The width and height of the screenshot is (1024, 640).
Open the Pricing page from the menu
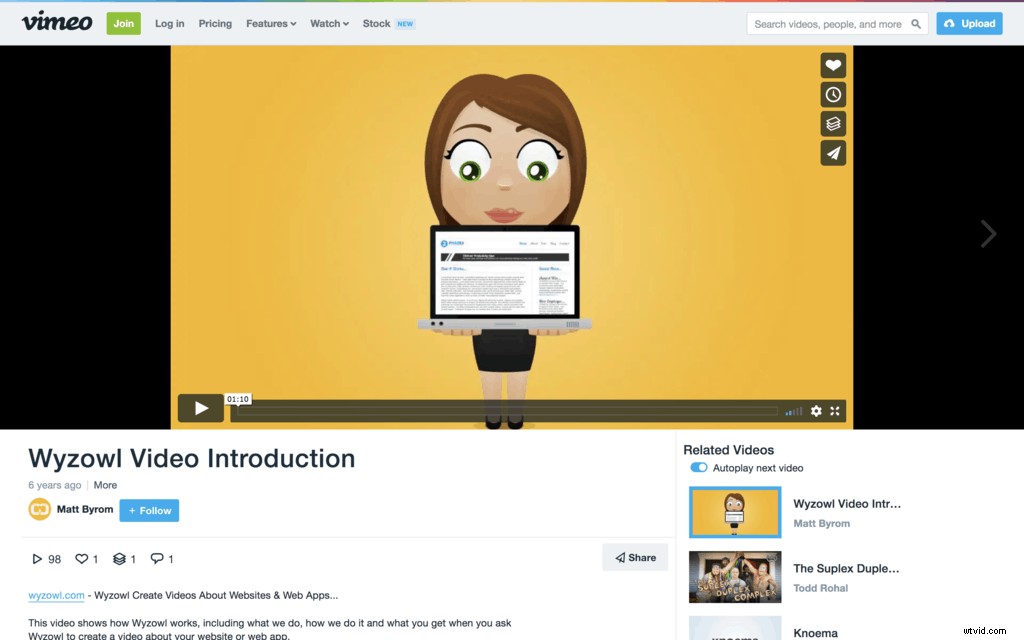214,23
